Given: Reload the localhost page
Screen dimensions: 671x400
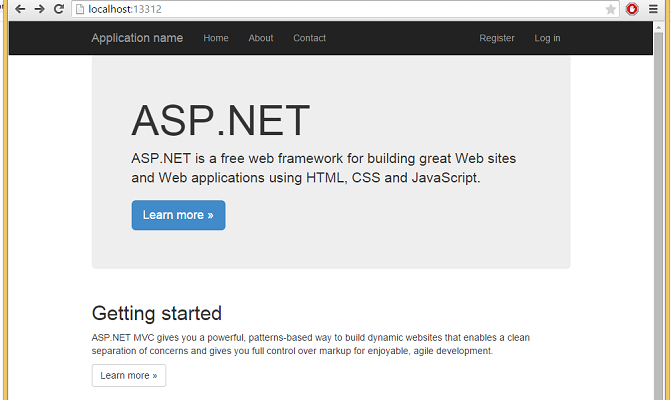Looking at the screenshot, I should pyautogui.click(x=59, y=9).
